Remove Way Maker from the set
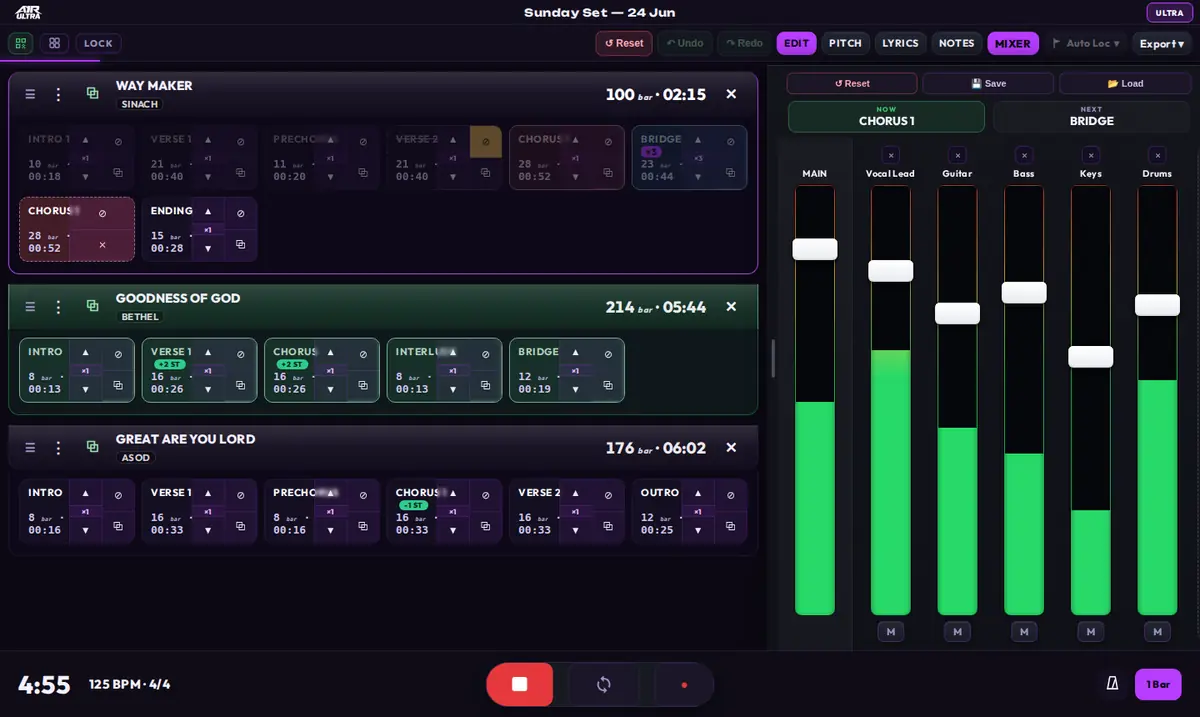Image resolution: width=1200 pixels, height=717 pixels. (731, 94)
